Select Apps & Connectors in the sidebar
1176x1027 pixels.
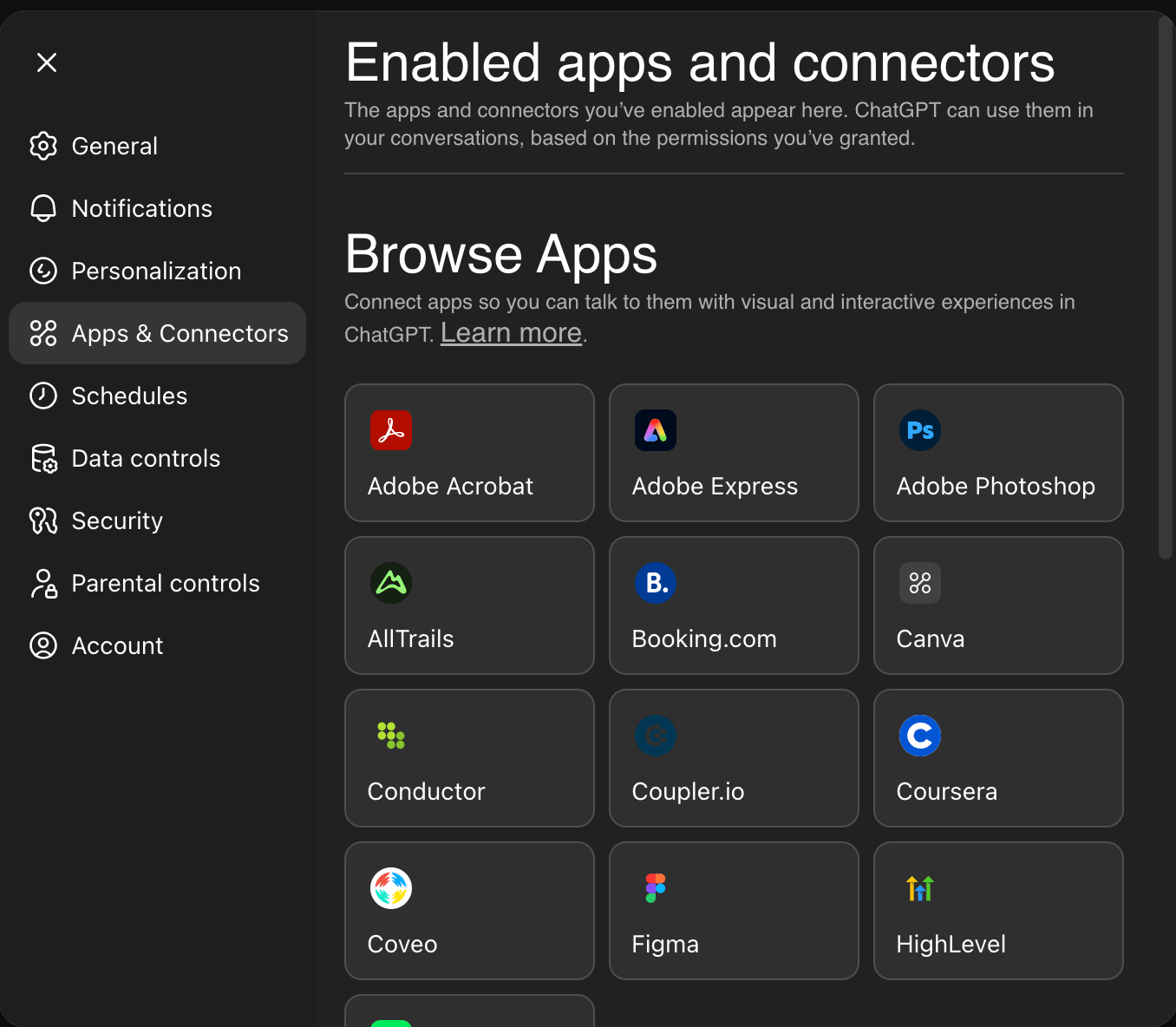tap(157, 333)
